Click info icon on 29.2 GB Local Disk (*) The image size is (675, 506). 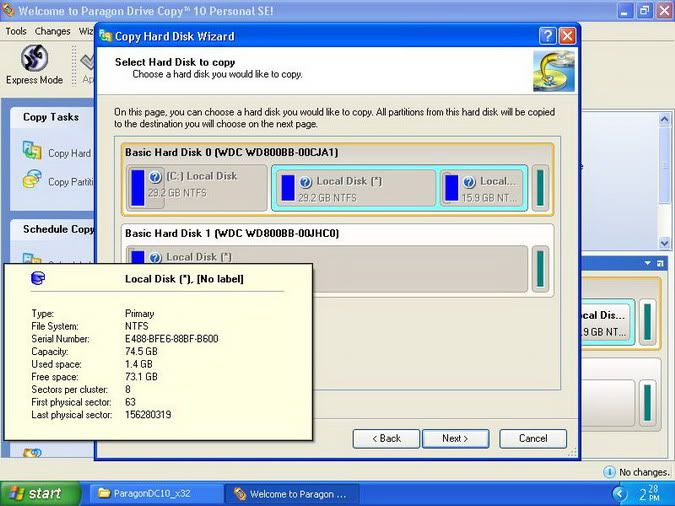[305, 182]
